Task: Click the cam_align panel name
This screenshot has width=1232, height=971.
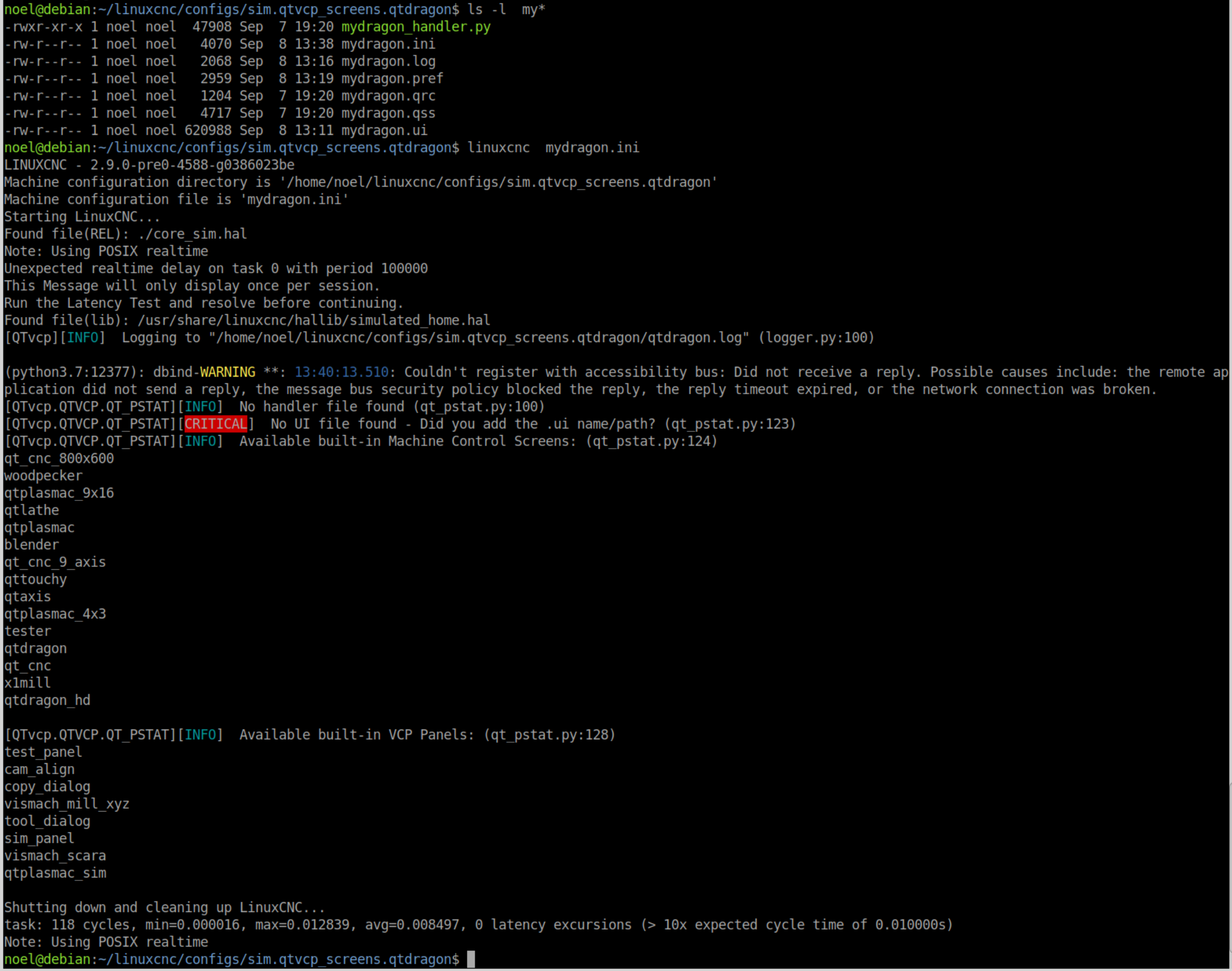Action: point(39,770)
